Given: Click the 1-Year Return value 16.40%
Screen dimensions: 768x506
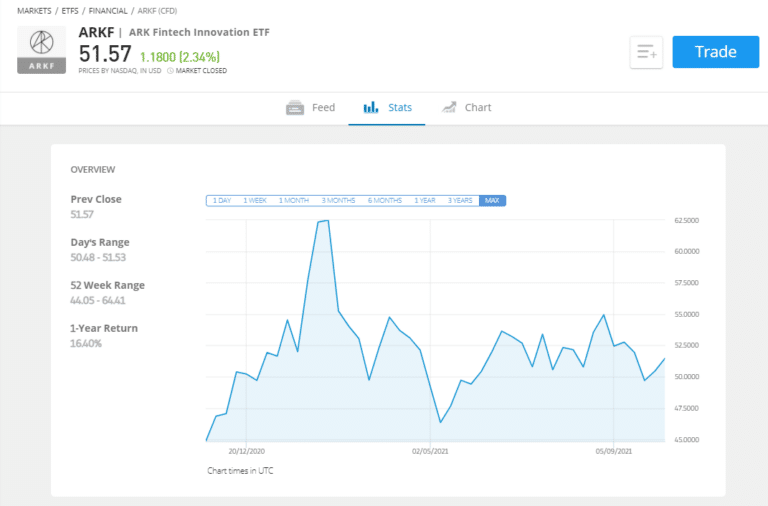Looking at the screenshot, I should point(86,344).
